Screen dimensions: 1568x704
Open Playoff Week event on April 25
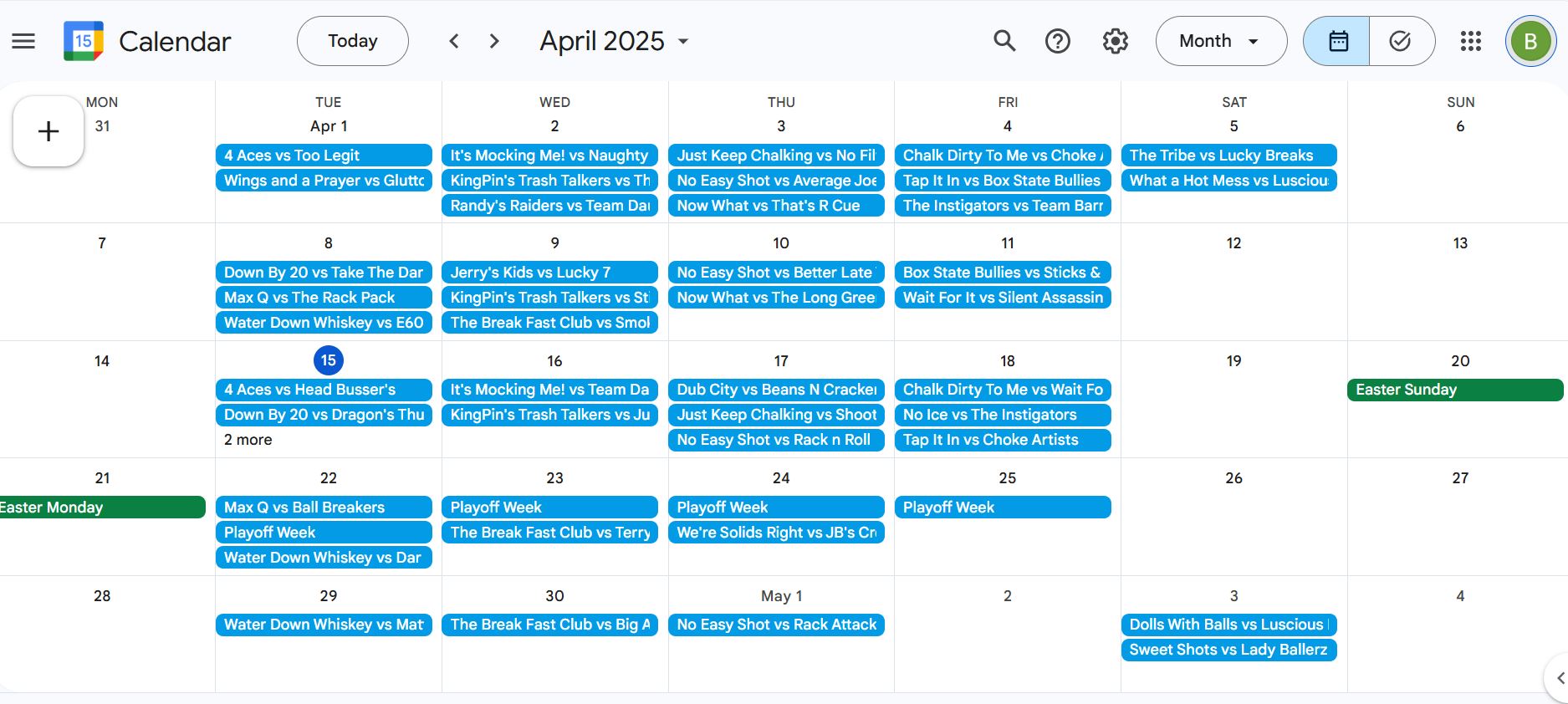pyautogui.click(x=1003, y=508)
